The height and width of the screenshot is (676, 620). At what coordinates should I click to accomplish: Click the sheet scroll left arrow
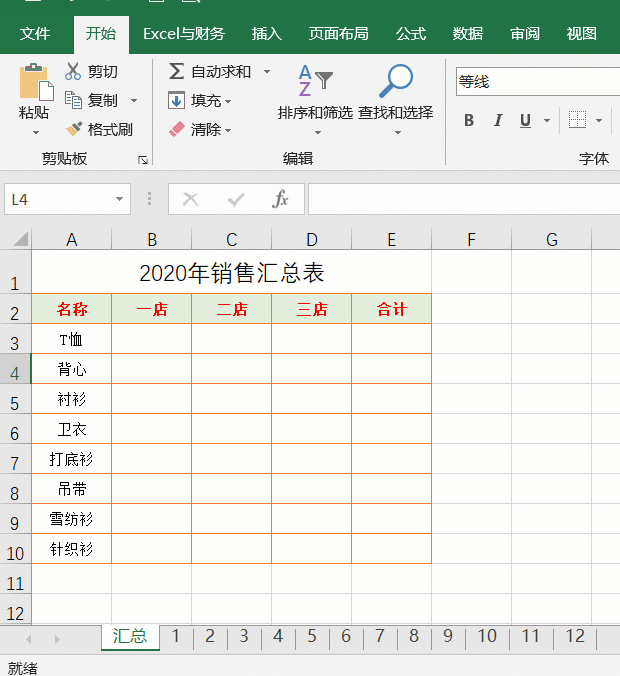point(29,639)
